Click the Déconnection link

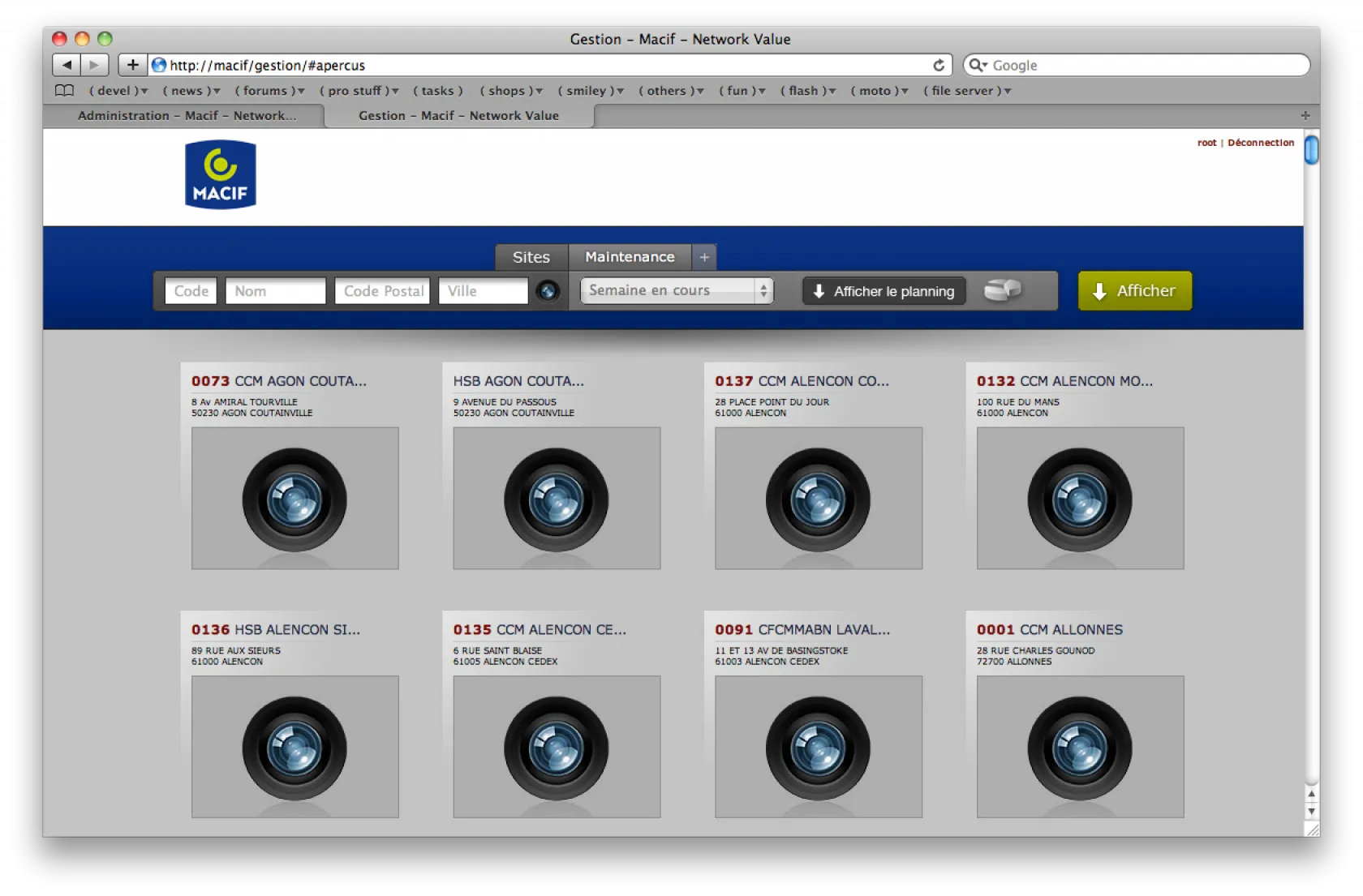tap(1261, 143)
